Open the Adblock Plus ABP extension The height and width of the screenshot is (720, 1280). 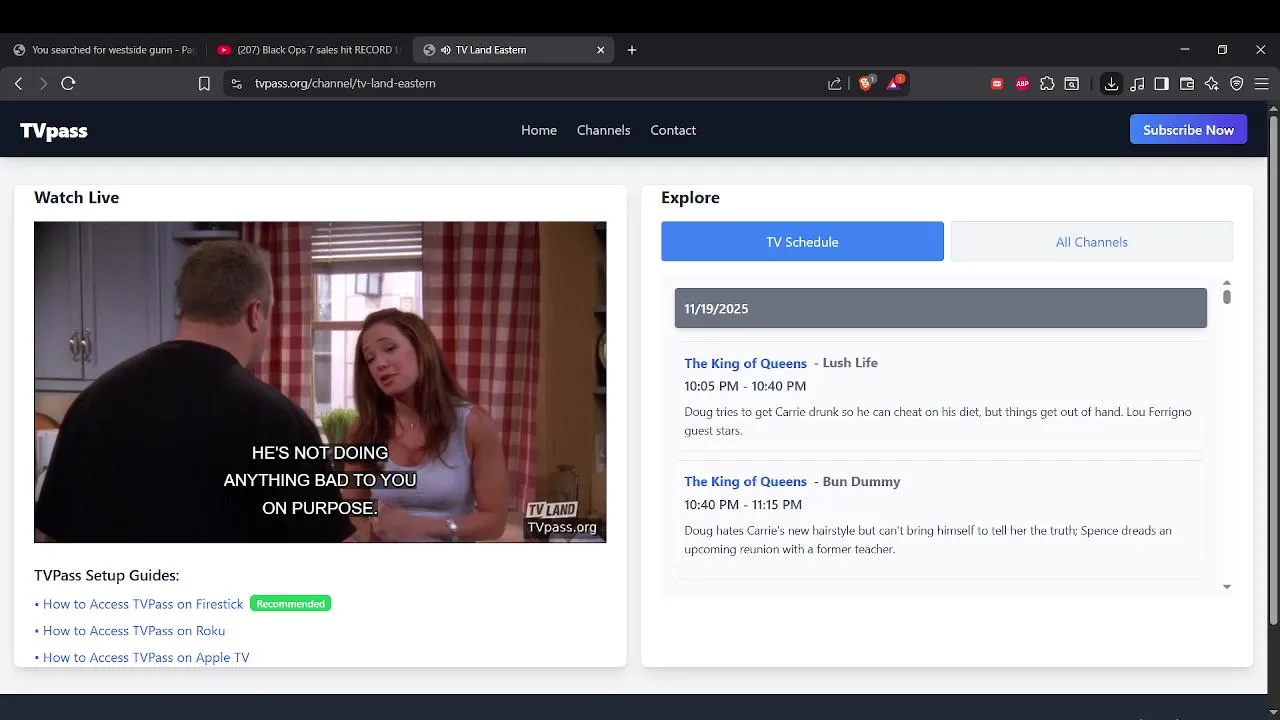(1022, 84)
